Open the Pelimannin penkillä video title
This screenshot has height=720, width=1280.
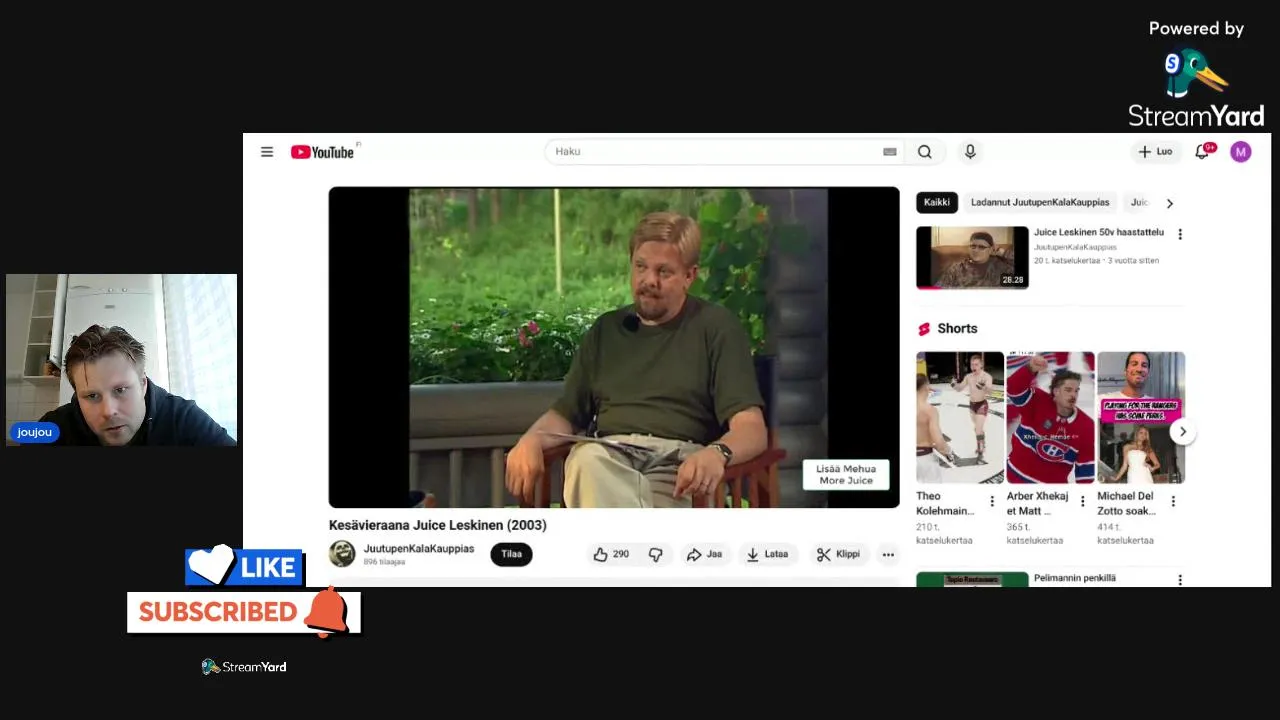click(x=1075, y=578)
